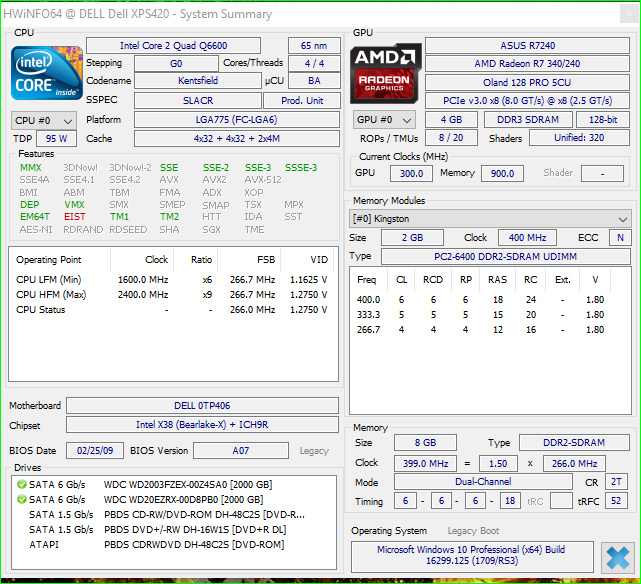Click the 95 W TDP value

[x=56, y=139]
